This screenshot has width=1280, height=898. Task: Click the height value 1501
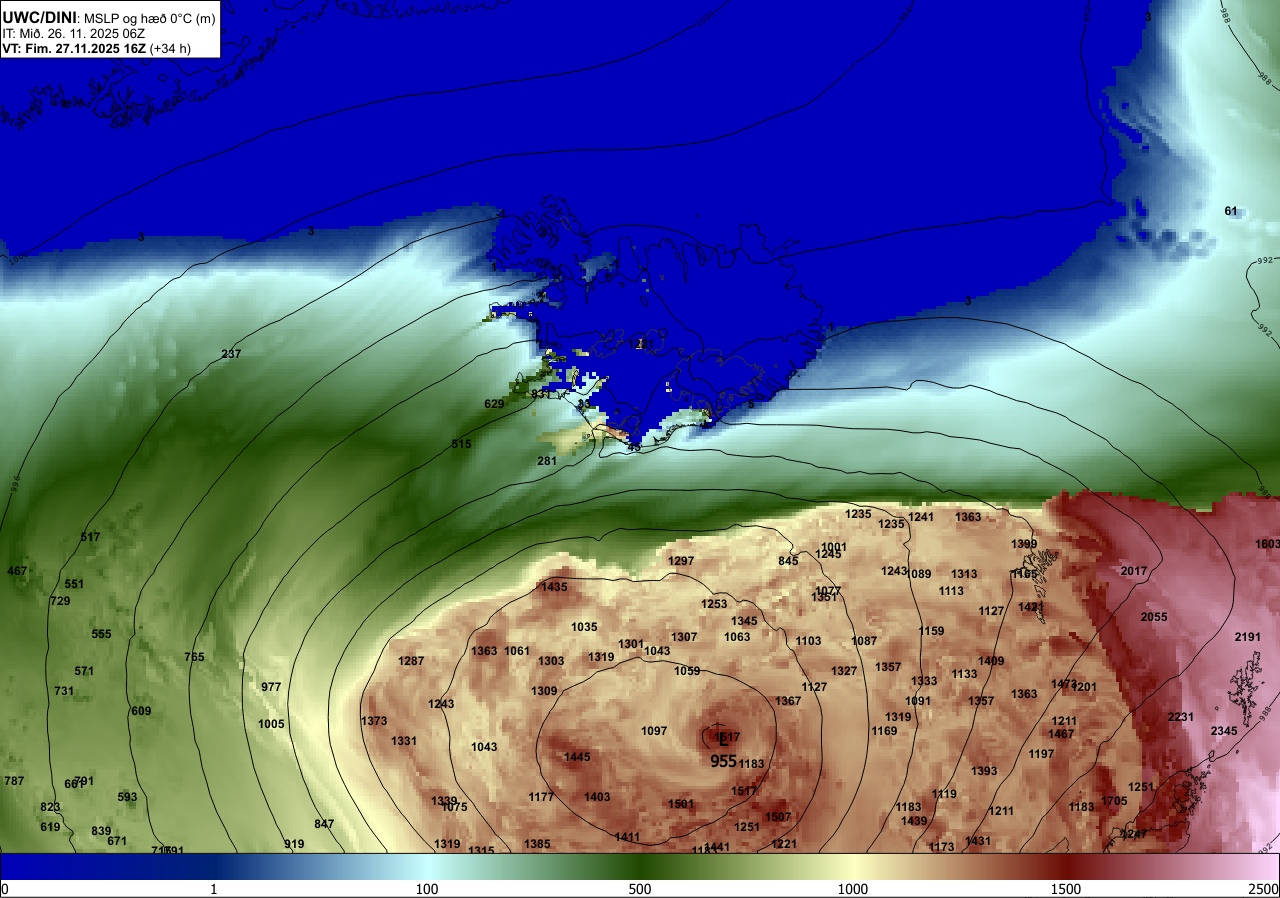pos(681,804)
